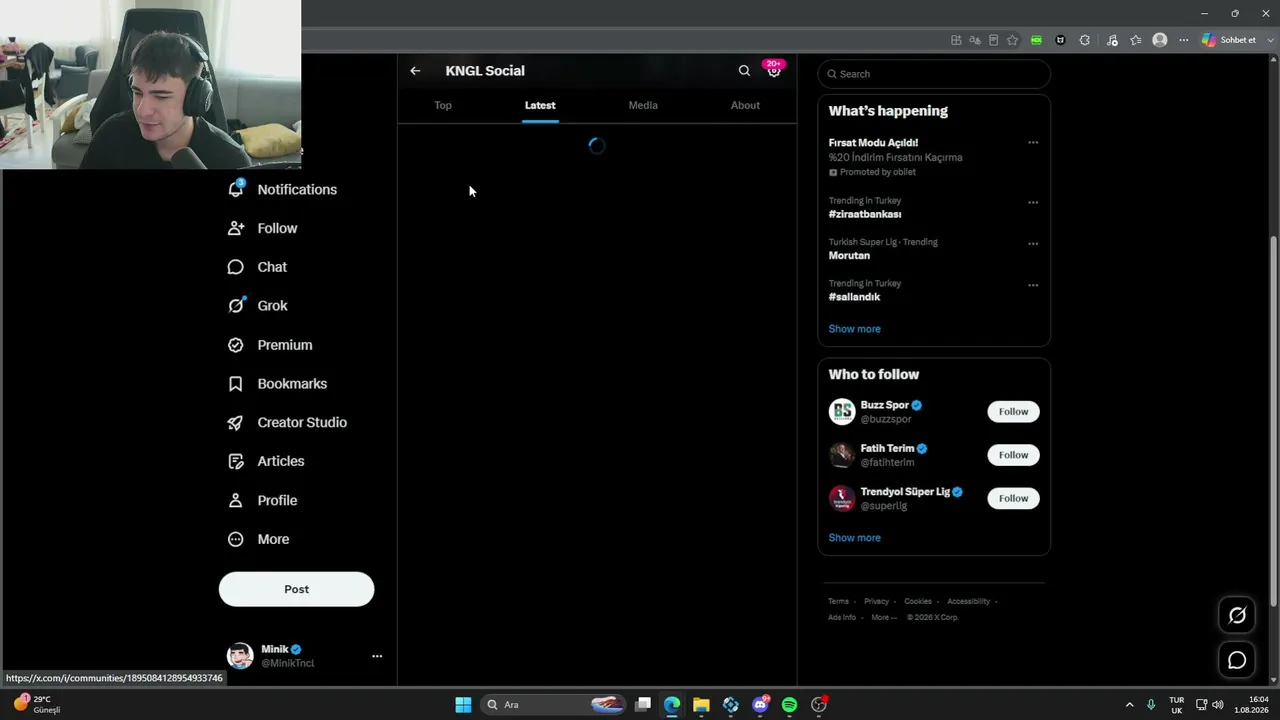Open More options in the sidebar
The width and height of the screenshot is (1280, 720).
[x=259, y=539]
